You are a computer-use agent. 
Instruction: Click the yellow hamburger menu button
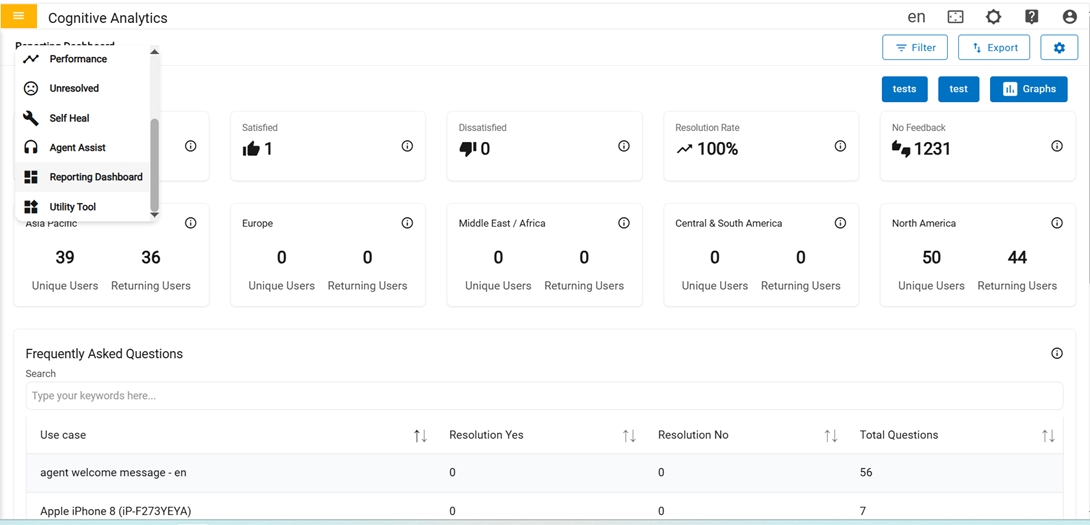(18, 16)
